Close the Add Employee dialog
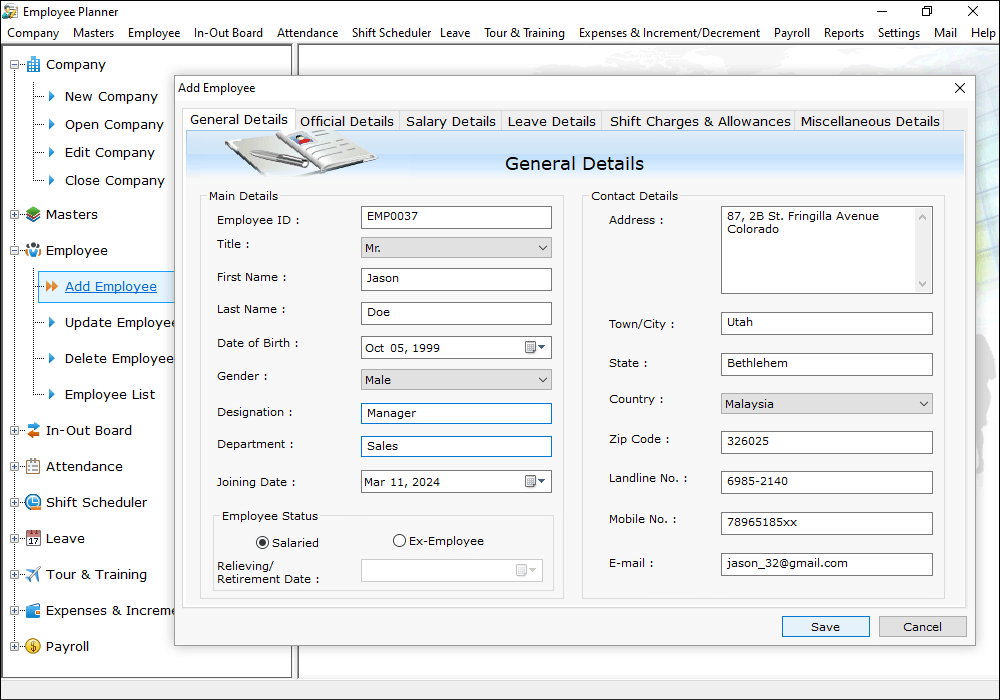 point(960,88)
